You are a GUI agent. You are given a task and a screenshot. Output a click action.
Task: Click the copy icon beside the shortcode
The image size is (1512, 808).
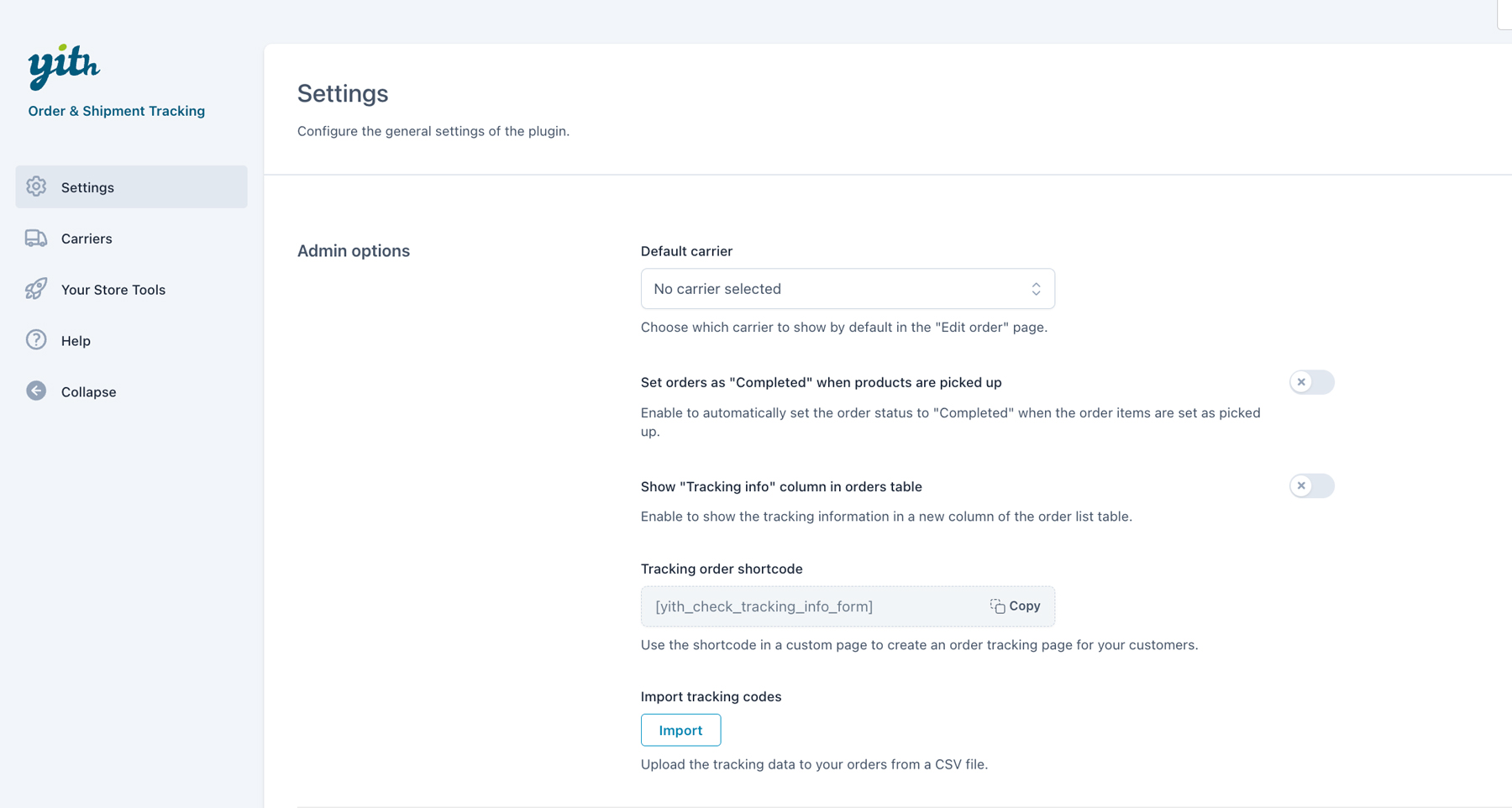tap(997, 606)
